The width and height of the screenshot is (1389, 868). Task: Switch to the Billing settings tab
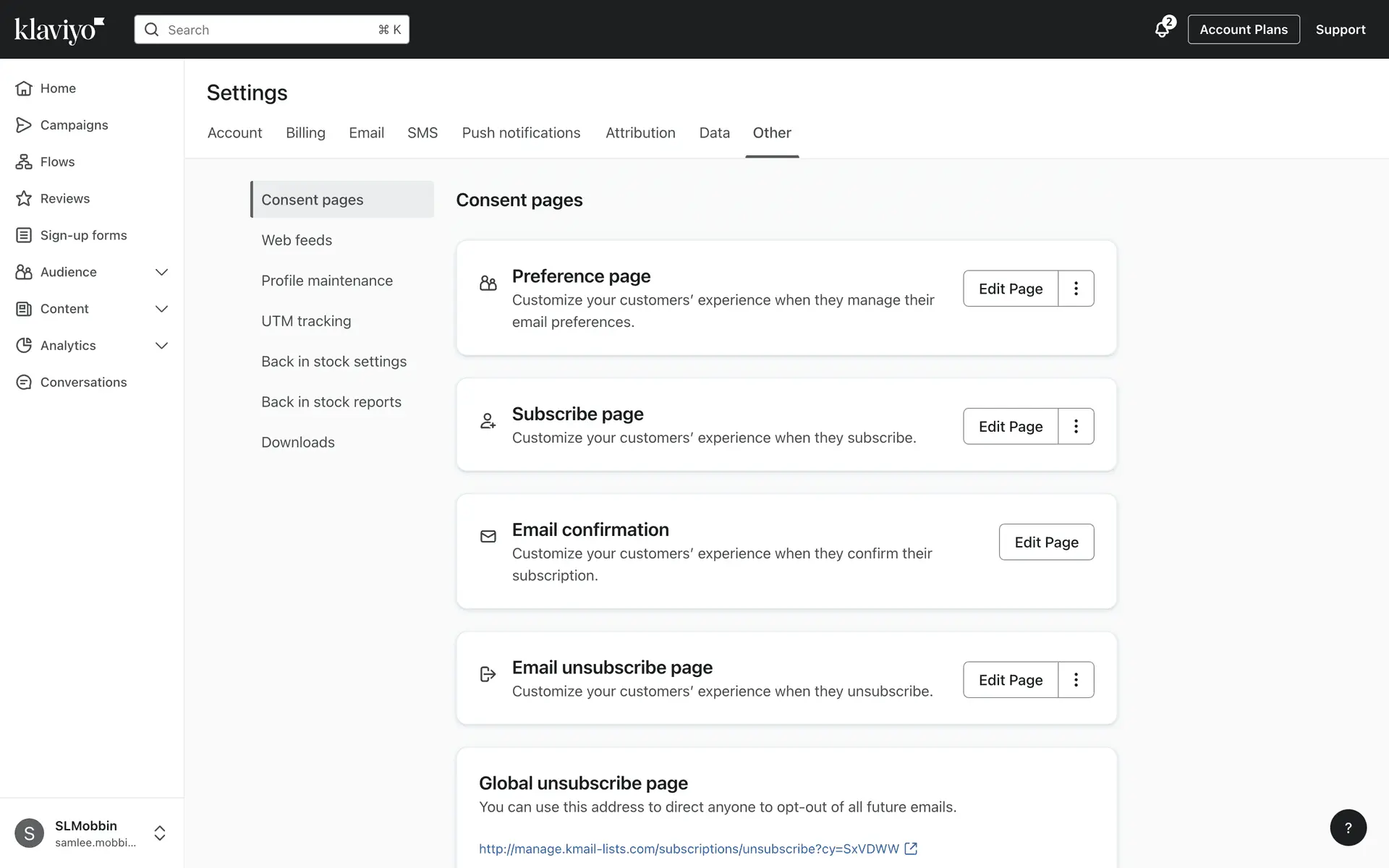pos(305,133)
